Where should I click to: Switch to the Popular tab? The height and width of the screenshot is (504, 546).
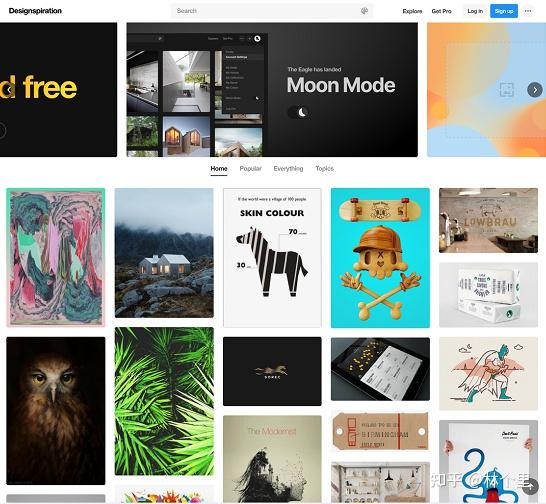click(x=250, y=169)
